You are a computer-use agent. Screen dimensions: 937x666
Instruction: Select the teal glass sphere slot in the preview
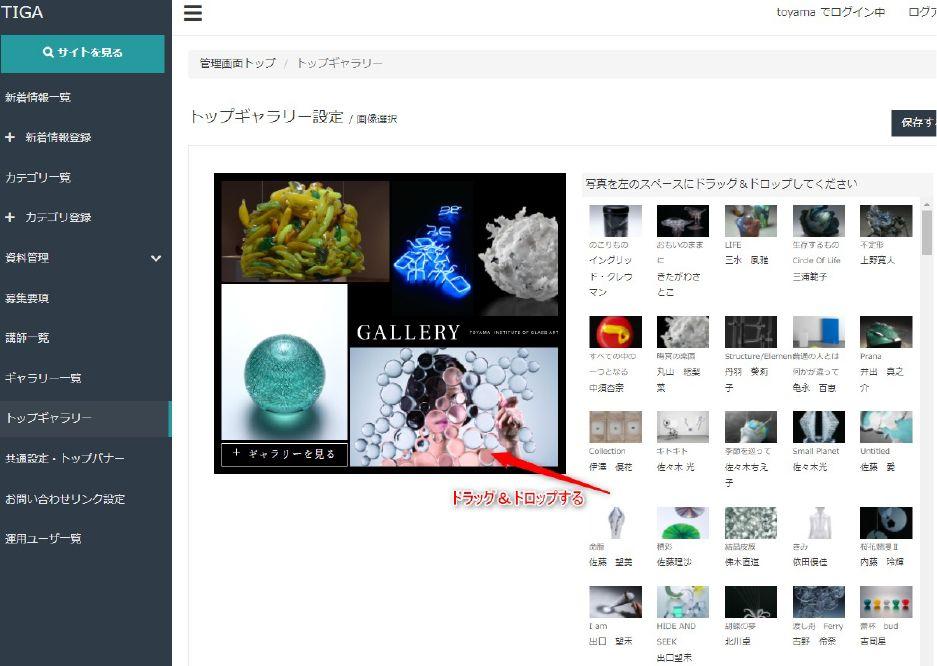[284, 362]
